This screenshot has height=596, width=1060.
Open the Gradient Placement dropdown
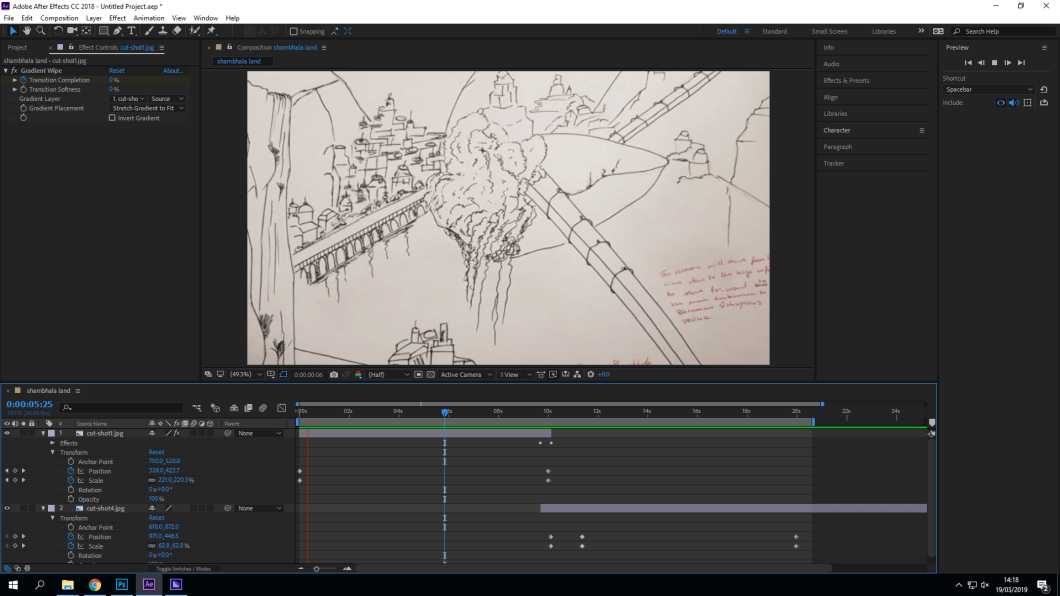(148, 108)
